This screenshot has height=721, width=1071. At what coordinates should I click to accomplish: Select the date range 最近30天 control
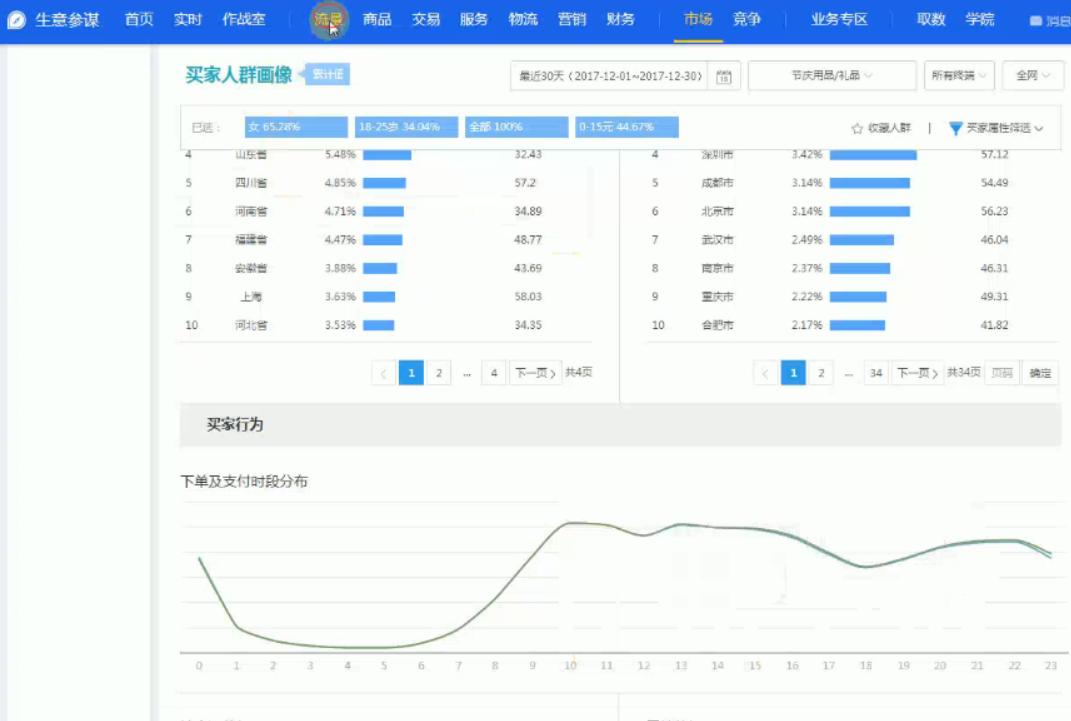click(610, 75)
